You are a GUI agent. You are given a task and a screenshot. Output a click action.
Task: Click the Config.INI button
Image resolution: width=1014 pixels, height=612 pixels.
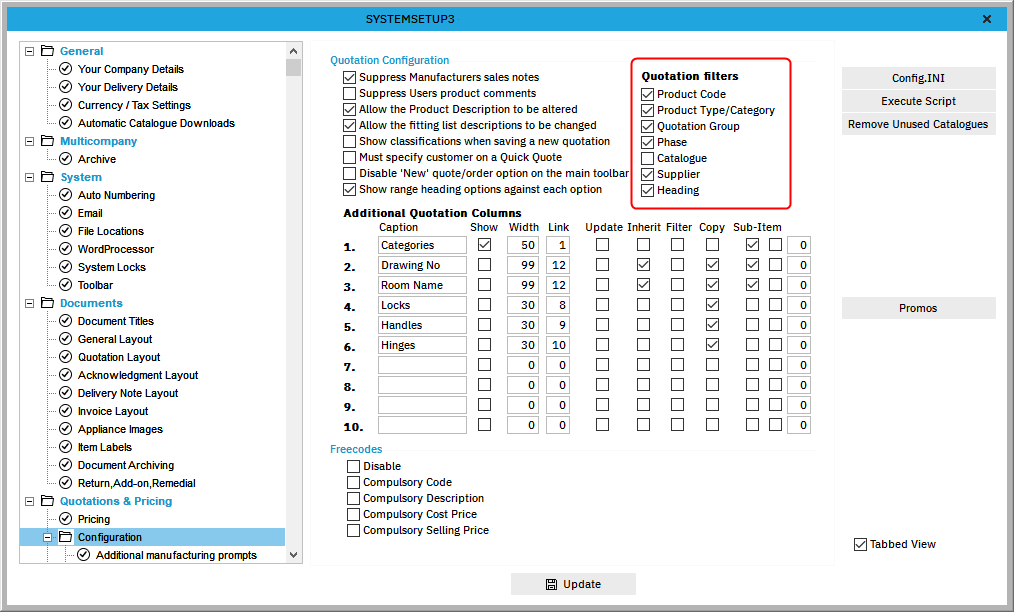[918, 78]
